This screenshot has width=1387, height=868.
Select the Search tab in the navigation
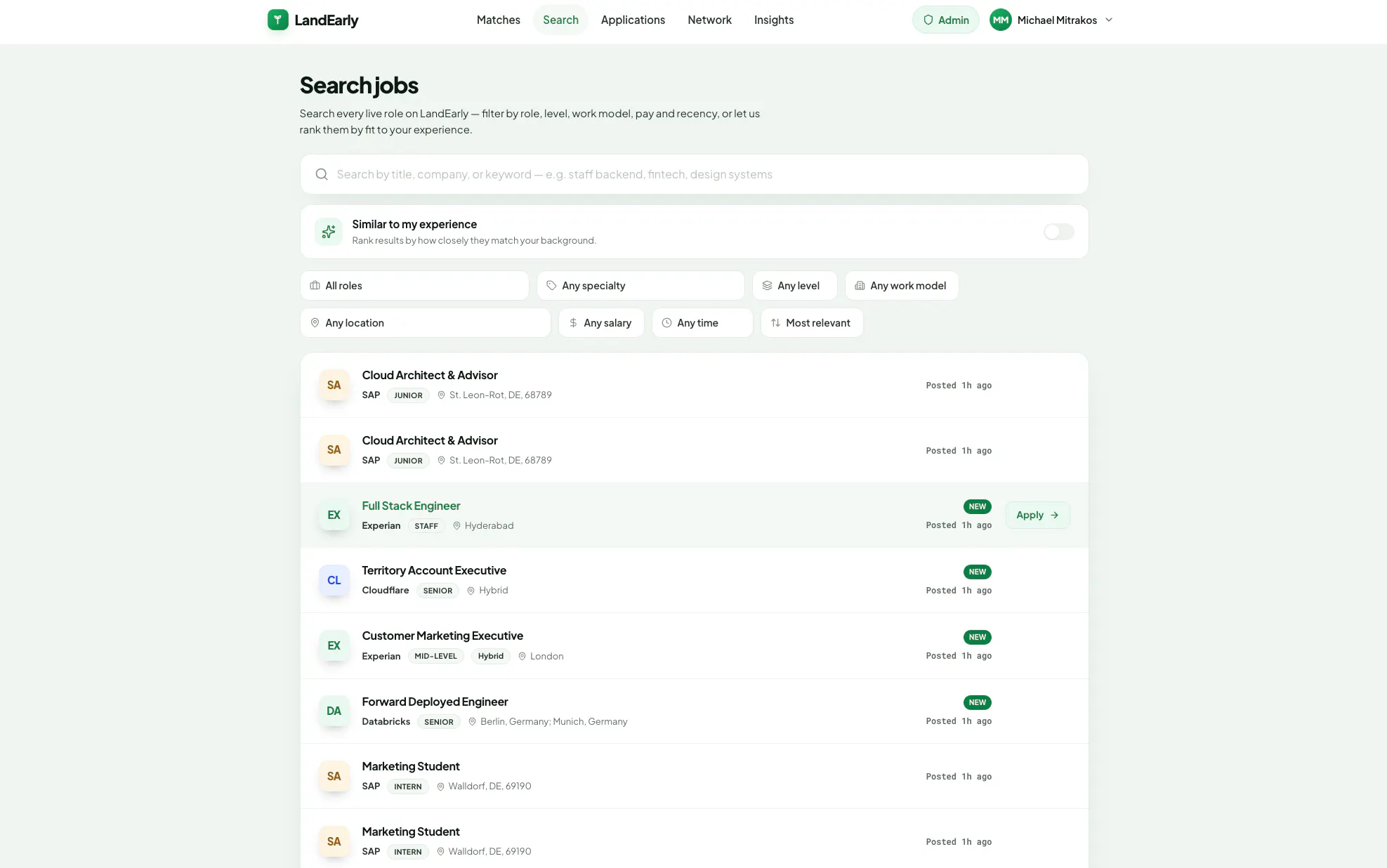[560, 20]
